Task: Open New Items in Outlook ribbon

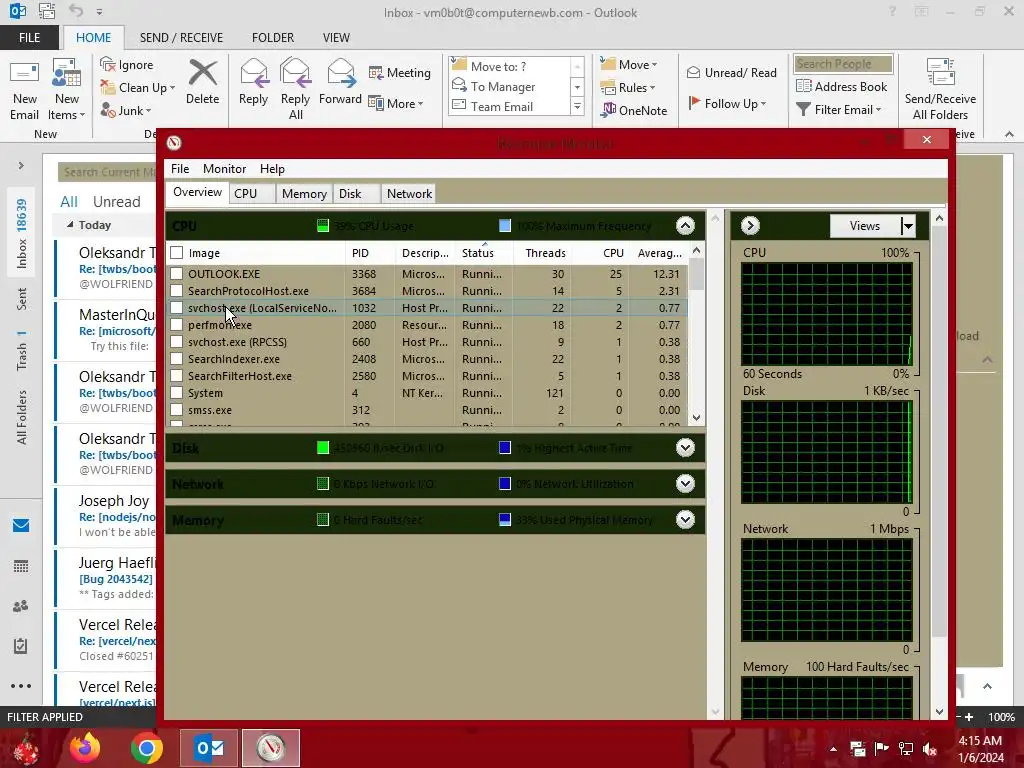Action: 67,90
